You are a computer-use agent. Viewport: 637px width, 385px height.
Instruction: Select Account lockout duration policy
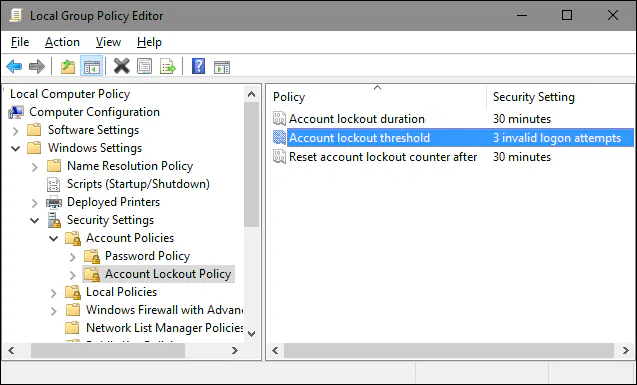(357, 119)
